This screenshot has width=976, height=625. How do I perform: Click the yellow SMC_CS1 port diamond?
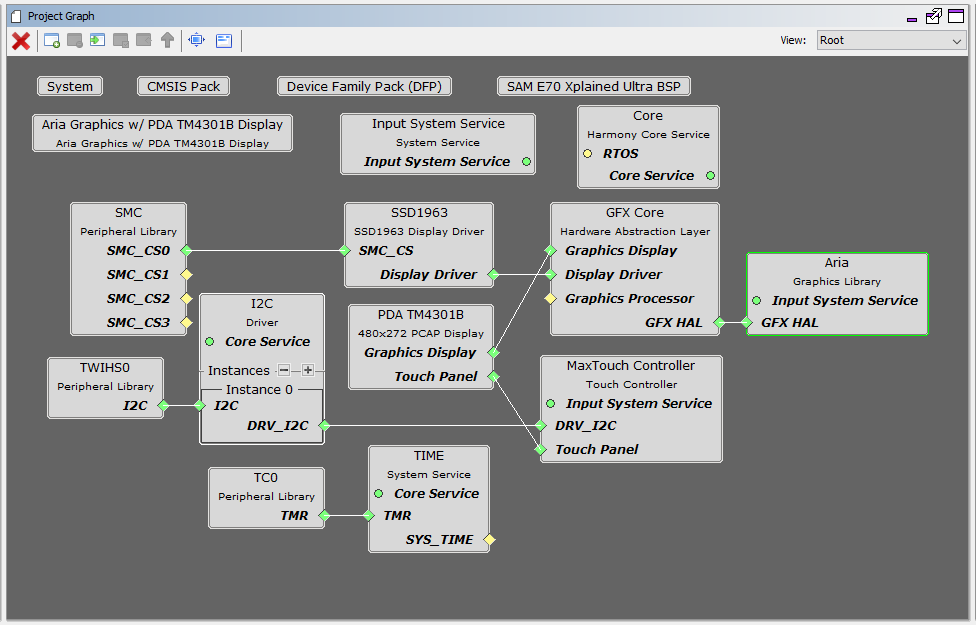pyautogui.click(x=186, y=275)
